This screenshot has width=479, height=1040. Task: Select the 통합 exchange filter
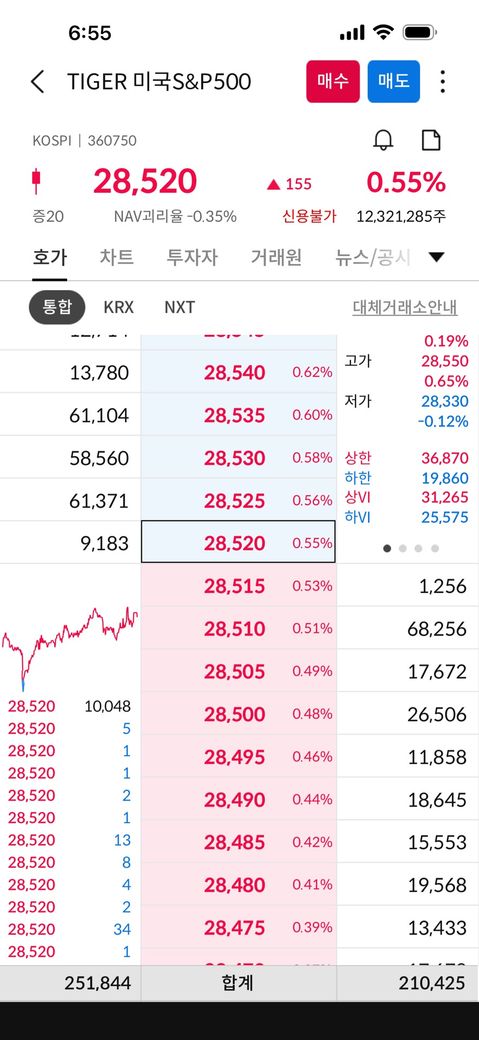point(57,307)
